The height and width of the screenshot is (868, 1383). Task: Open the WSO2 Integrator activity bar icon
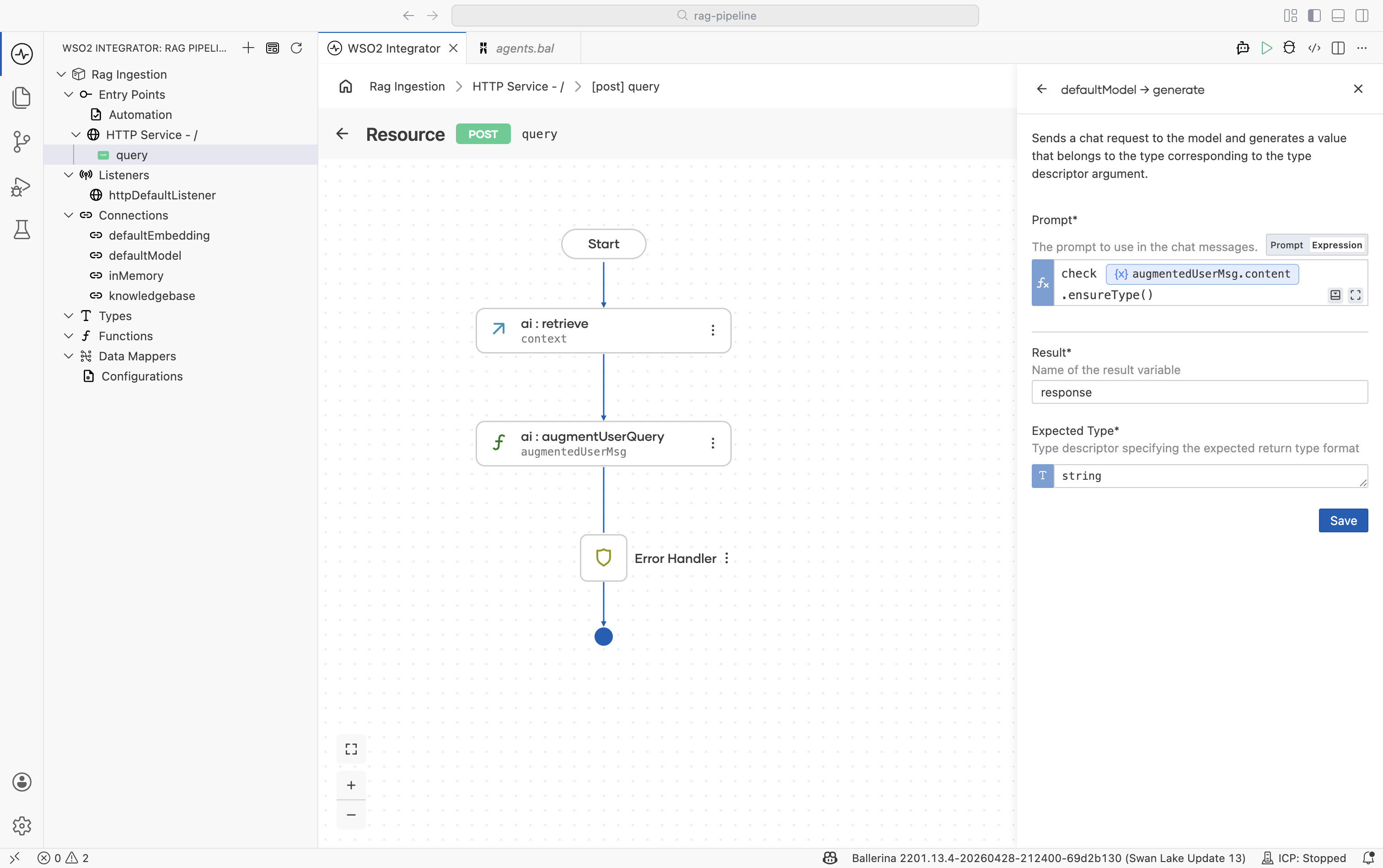coord(22,54)
